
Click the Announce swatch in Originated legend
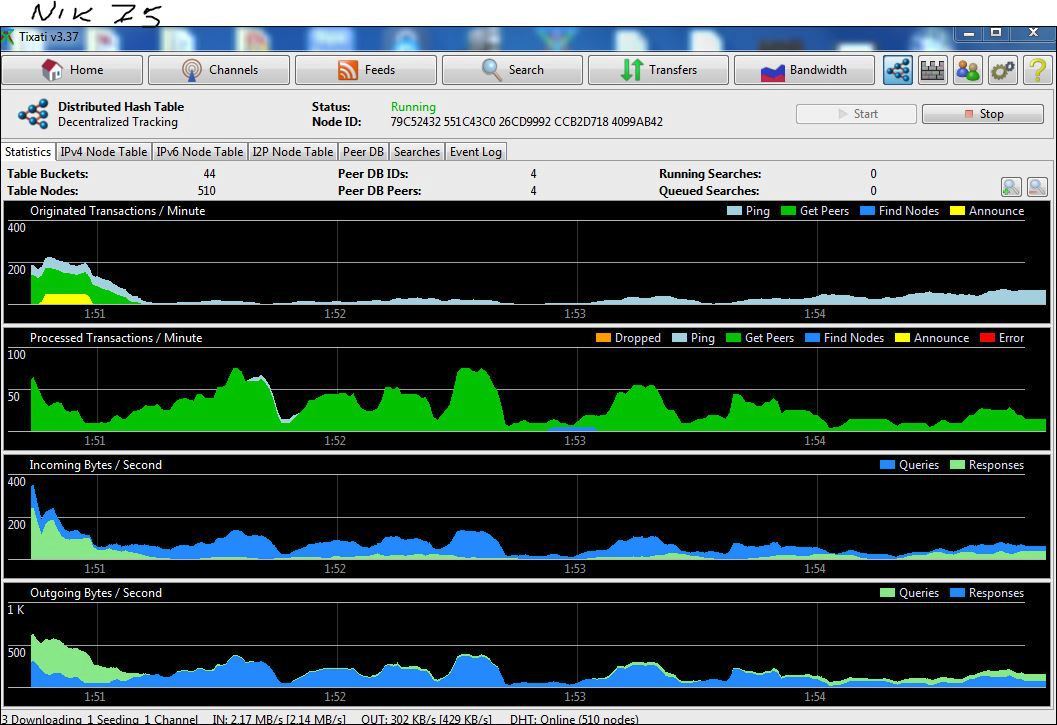[x=957, y=211]
